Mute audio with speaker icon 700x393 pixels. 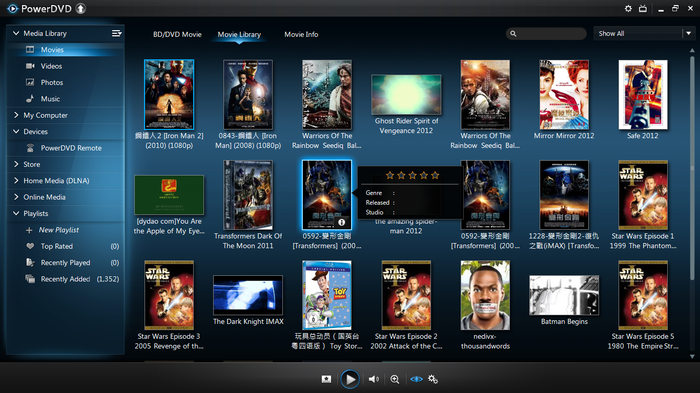point(374,379)
